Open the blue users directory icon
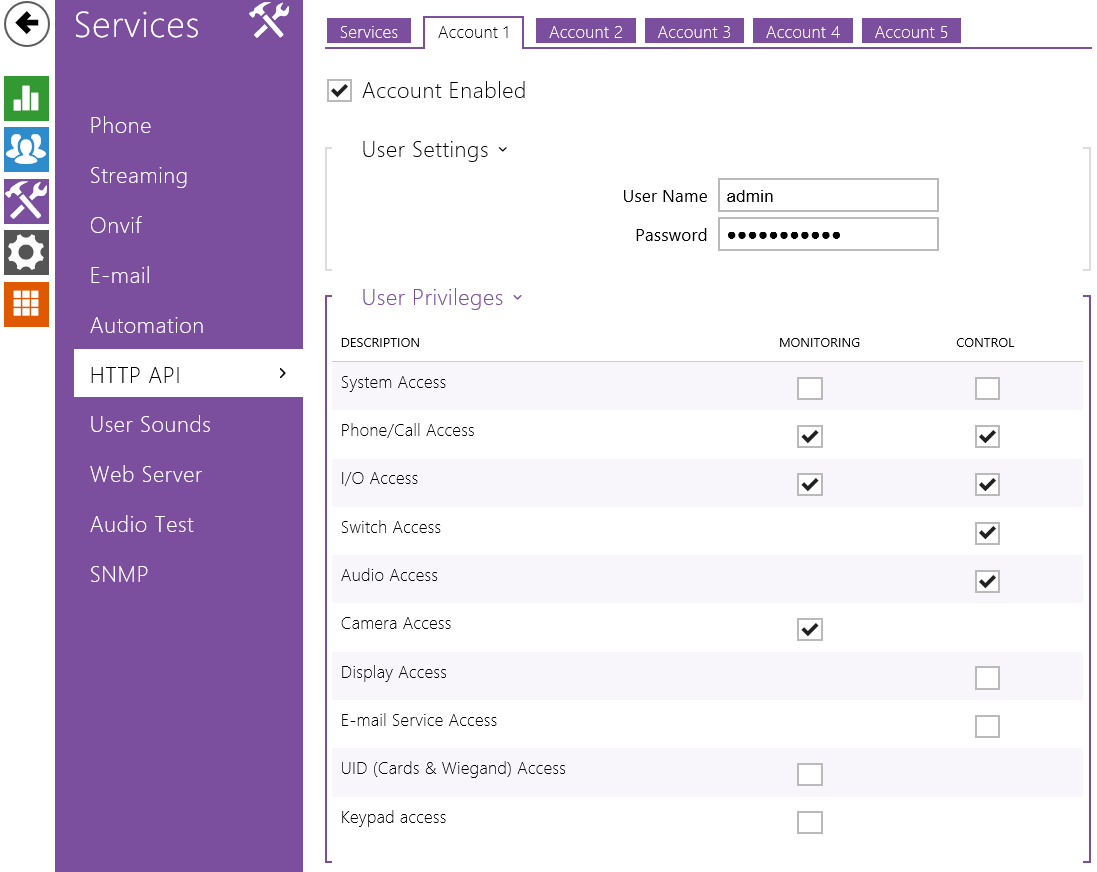This screenshot has height=872, width=1097. [26, 149]
